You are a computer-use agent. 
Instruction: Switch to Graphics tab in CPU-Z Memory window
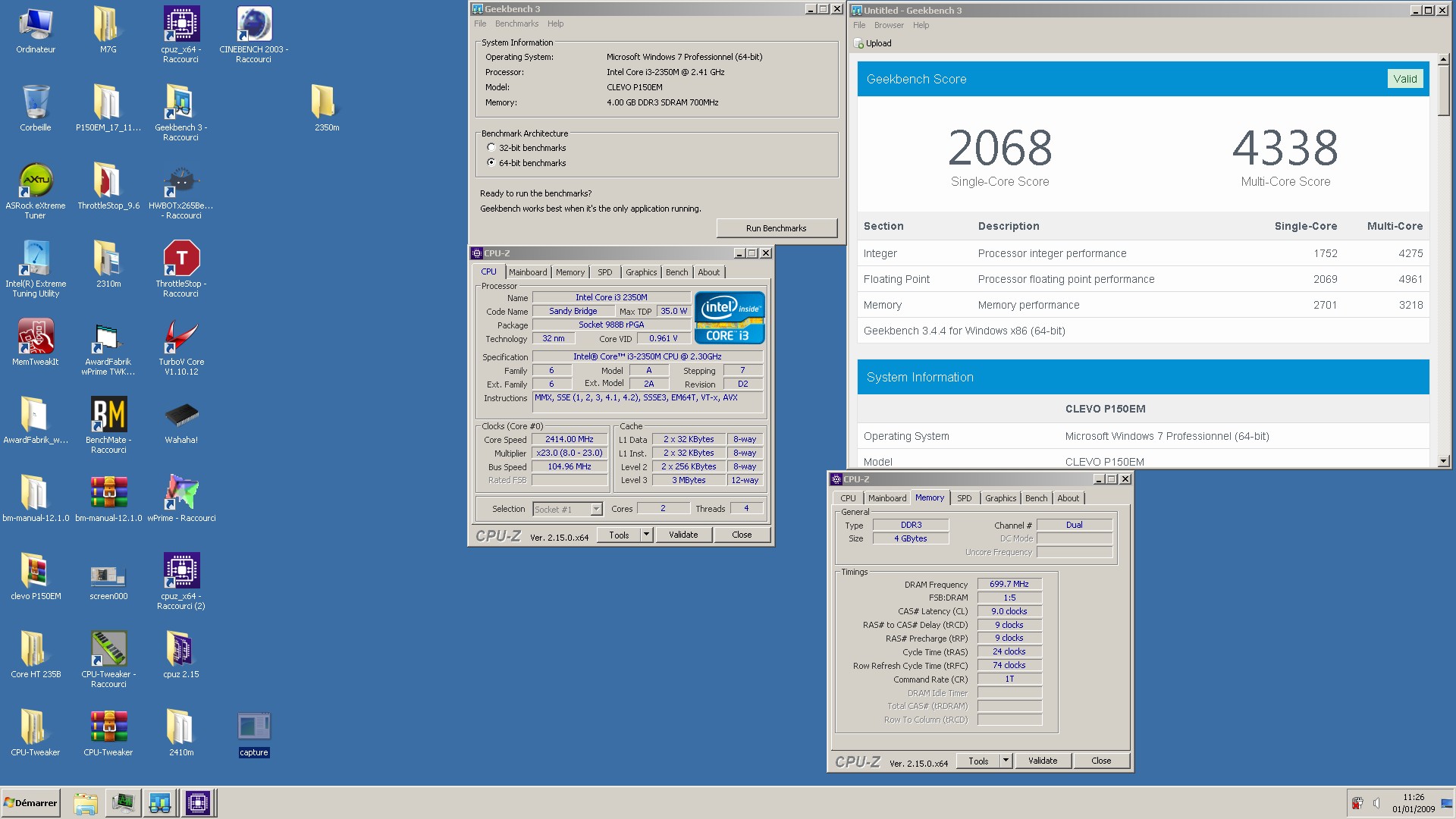1001,498
